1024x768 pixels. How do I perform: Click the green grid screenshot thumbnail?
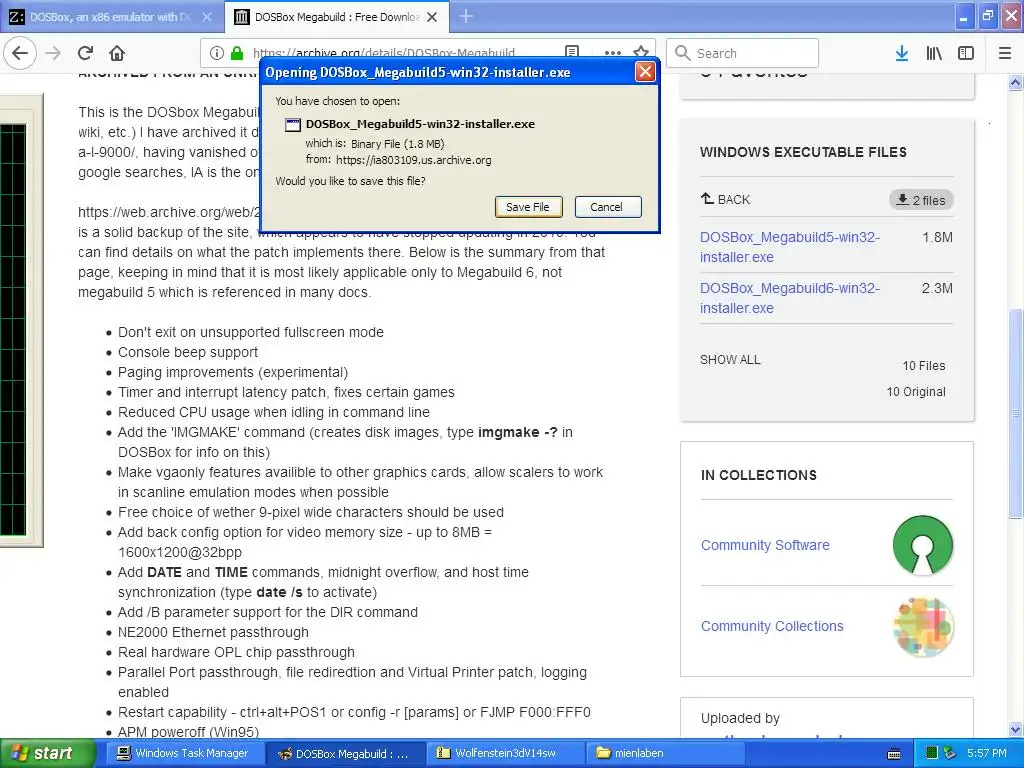(x=13, y=330)
